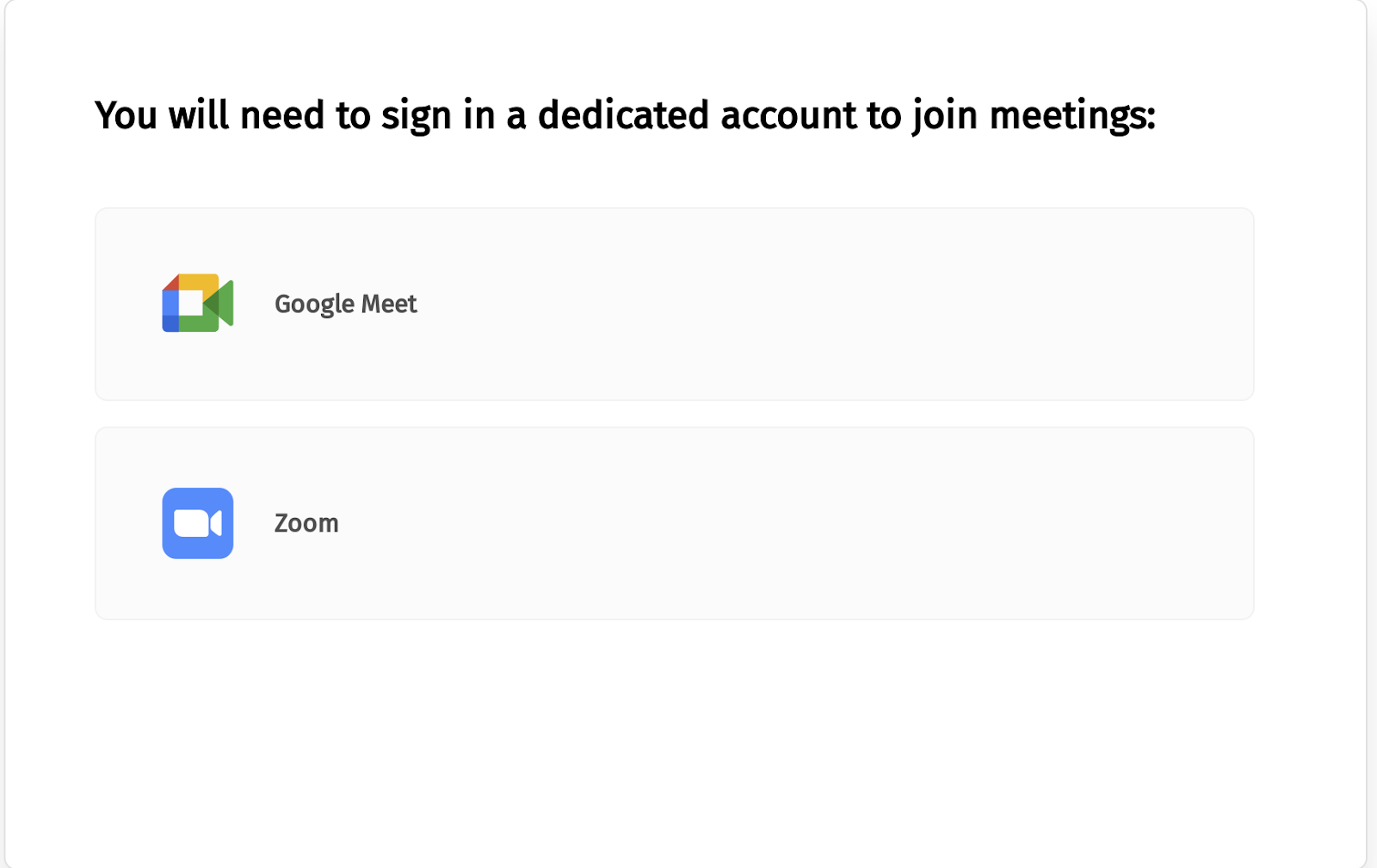
Task: Click the "Google Meet" text label
Action: [345, 304]
